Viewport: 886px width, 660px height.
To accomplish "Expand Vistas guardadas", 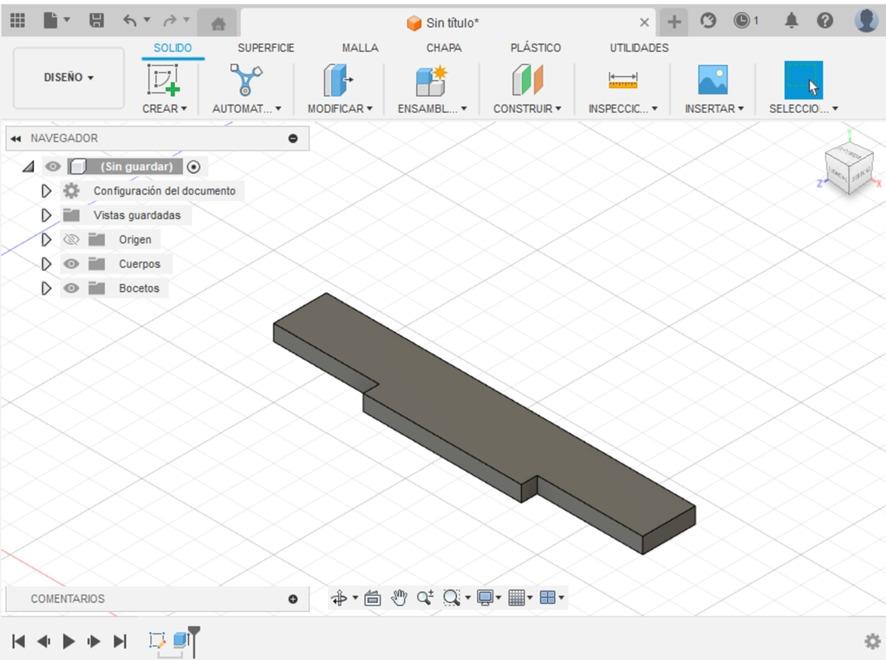I will (x=46, y=215).
